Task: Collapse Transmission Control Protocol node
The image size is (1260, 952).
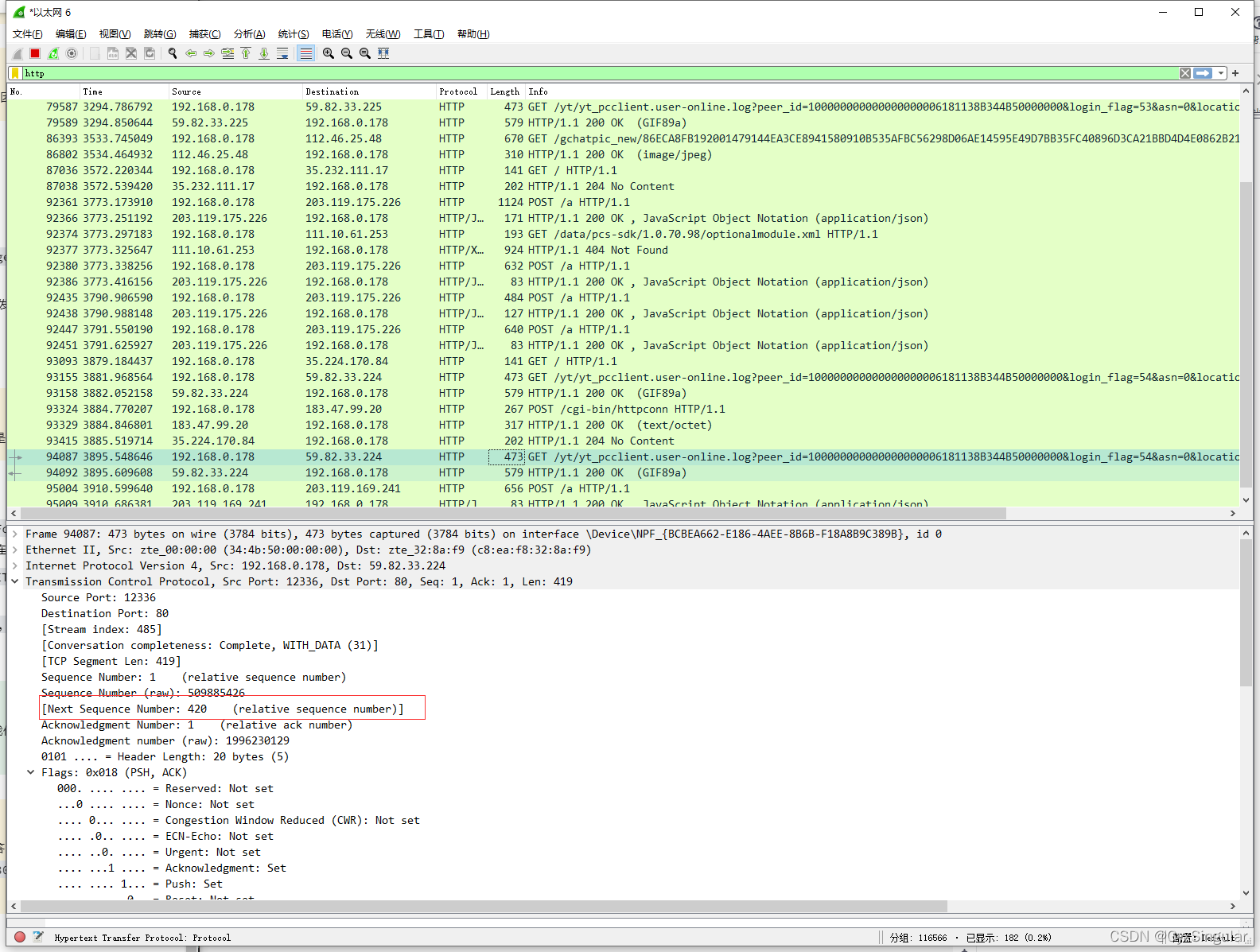Action: (15, 581)
